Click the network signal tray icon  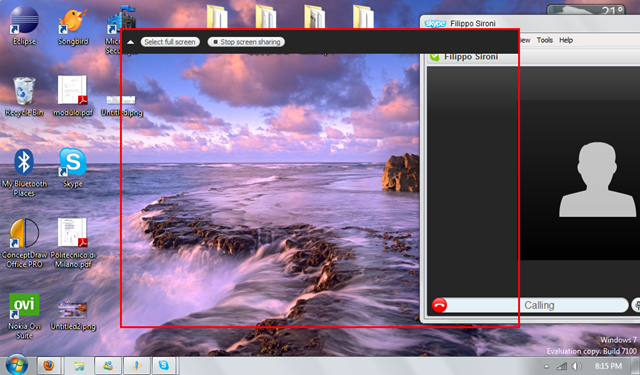562,366
